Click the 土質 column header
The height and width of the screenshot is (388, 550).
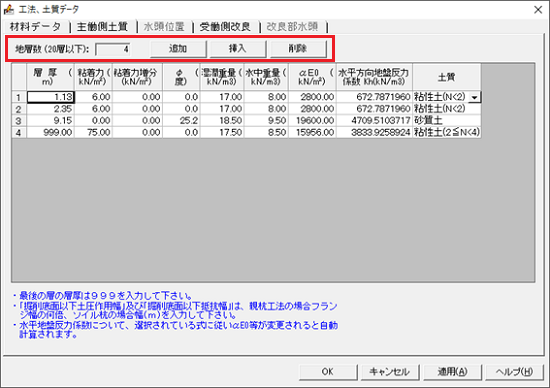[447, 77]
